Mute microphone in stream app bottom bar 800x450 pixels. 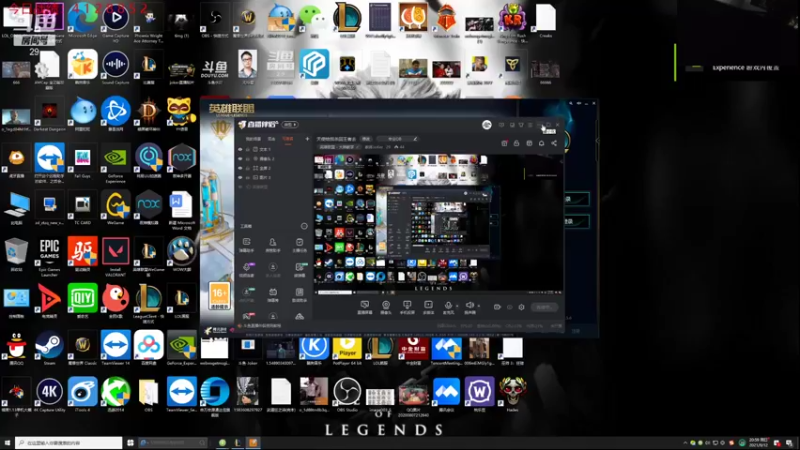[x=448, y=305]
